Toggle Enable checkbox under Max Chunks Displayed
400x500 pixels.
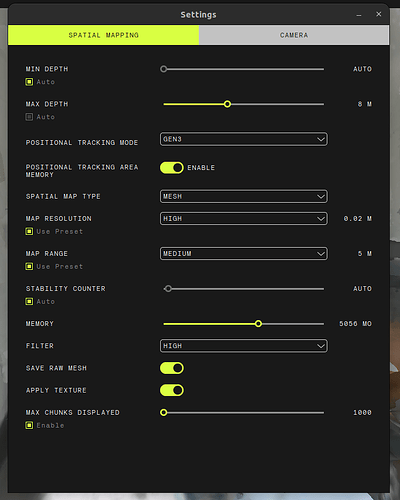click(x=29, y=425)
